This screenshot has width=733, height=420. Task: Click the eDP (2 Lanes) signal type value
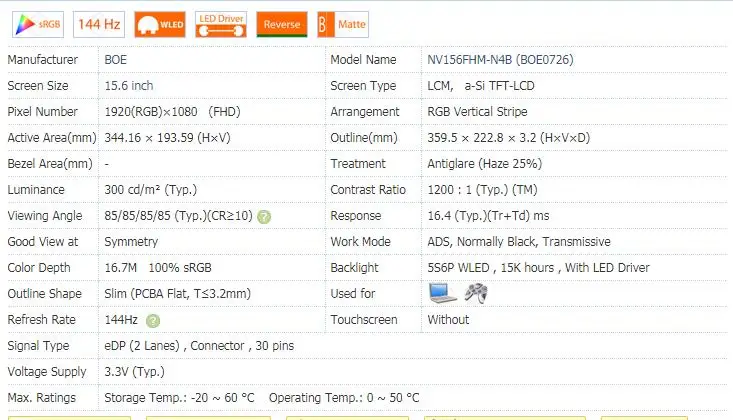pyautogui.click(x=199, y=346)
